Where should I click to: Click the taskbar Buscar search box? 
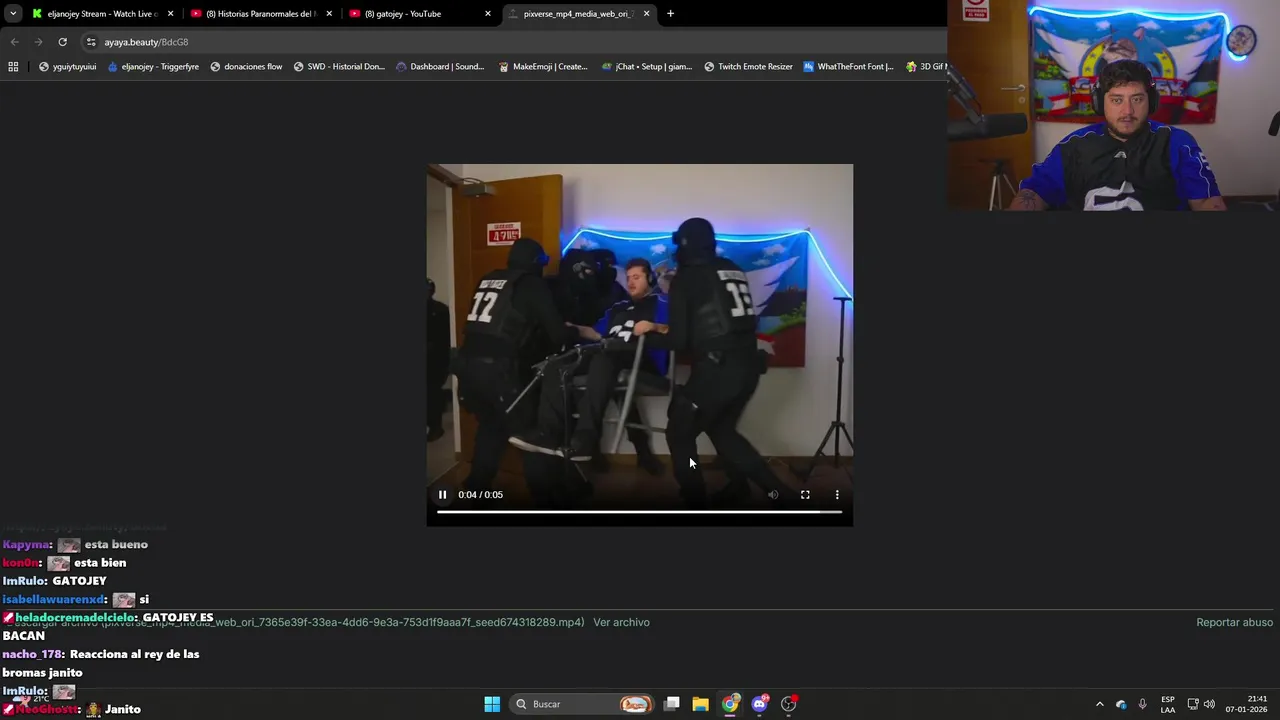point(584,704)
